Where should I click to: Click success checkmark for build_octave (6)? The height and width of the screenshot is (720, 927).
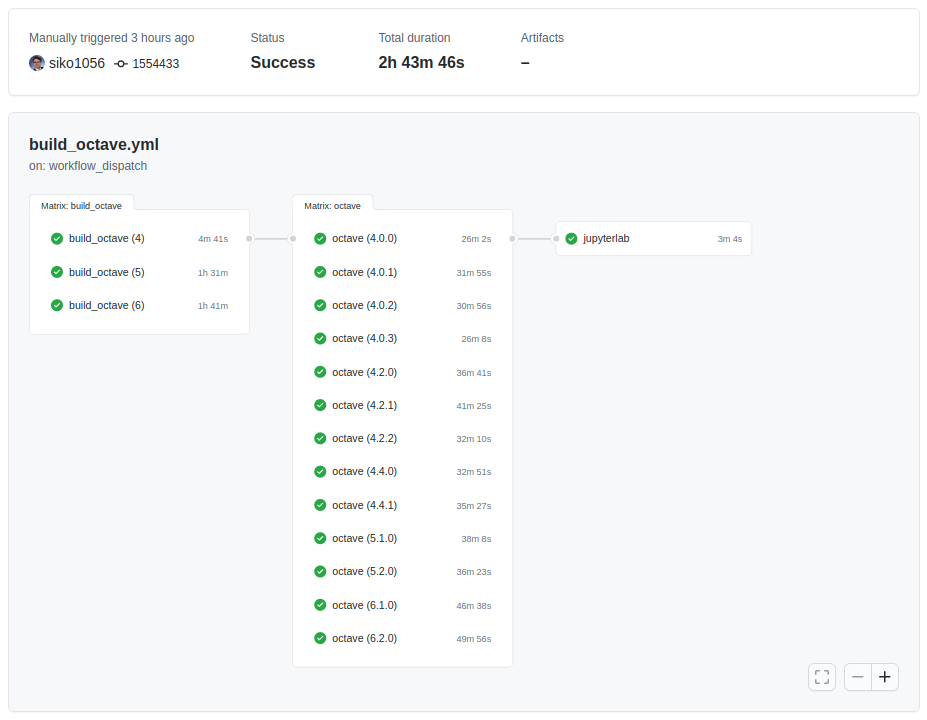pos(57,305)
